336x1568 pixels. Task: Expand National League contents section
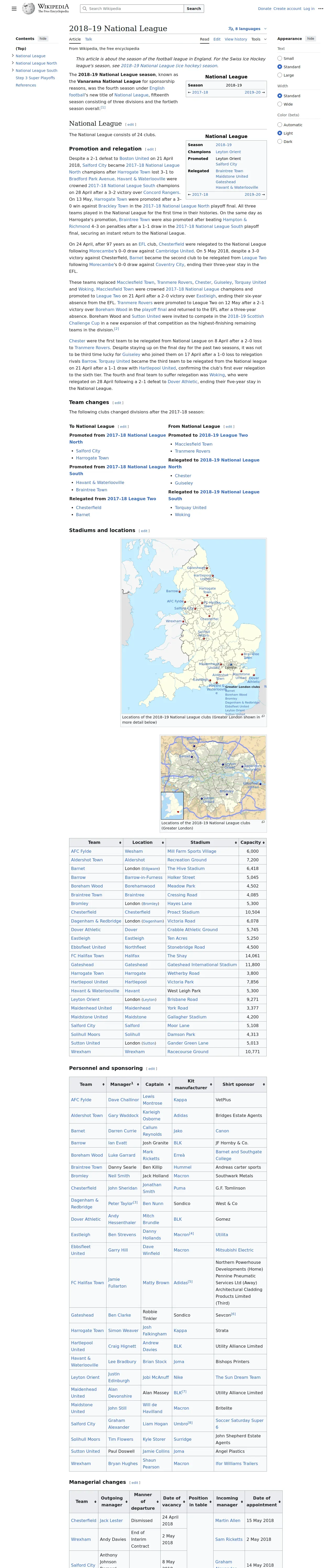[13, 56]
